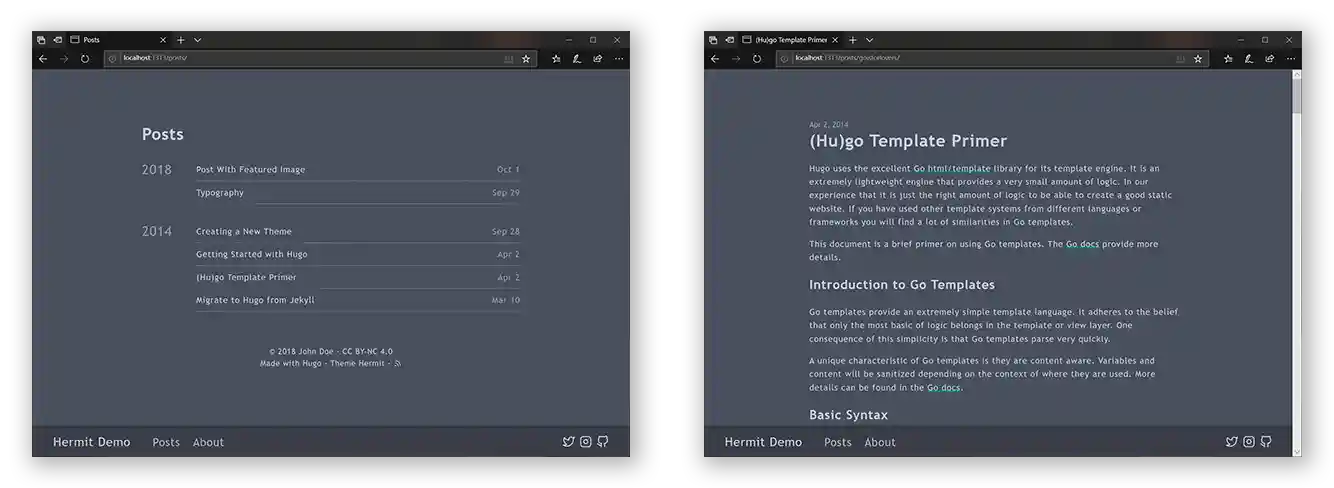Viewport: 1334px width, 488px height.
Task: Add Posts page to favorites star
Action: pyautogui.click(x=526, y=59)
